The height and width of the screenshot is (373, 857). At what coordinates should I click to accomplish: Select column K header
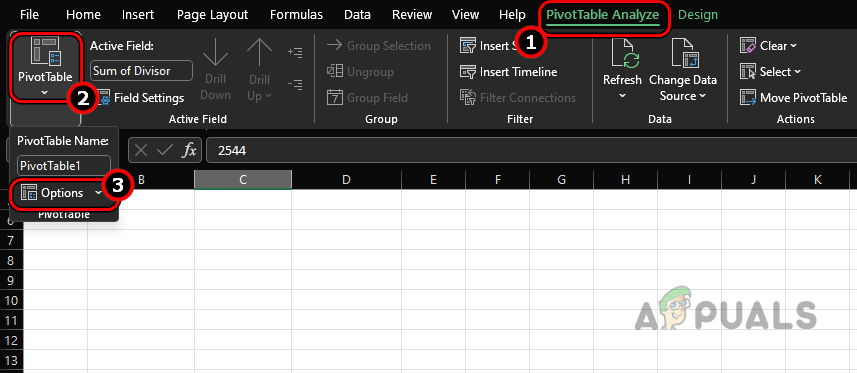coord(817,179)
